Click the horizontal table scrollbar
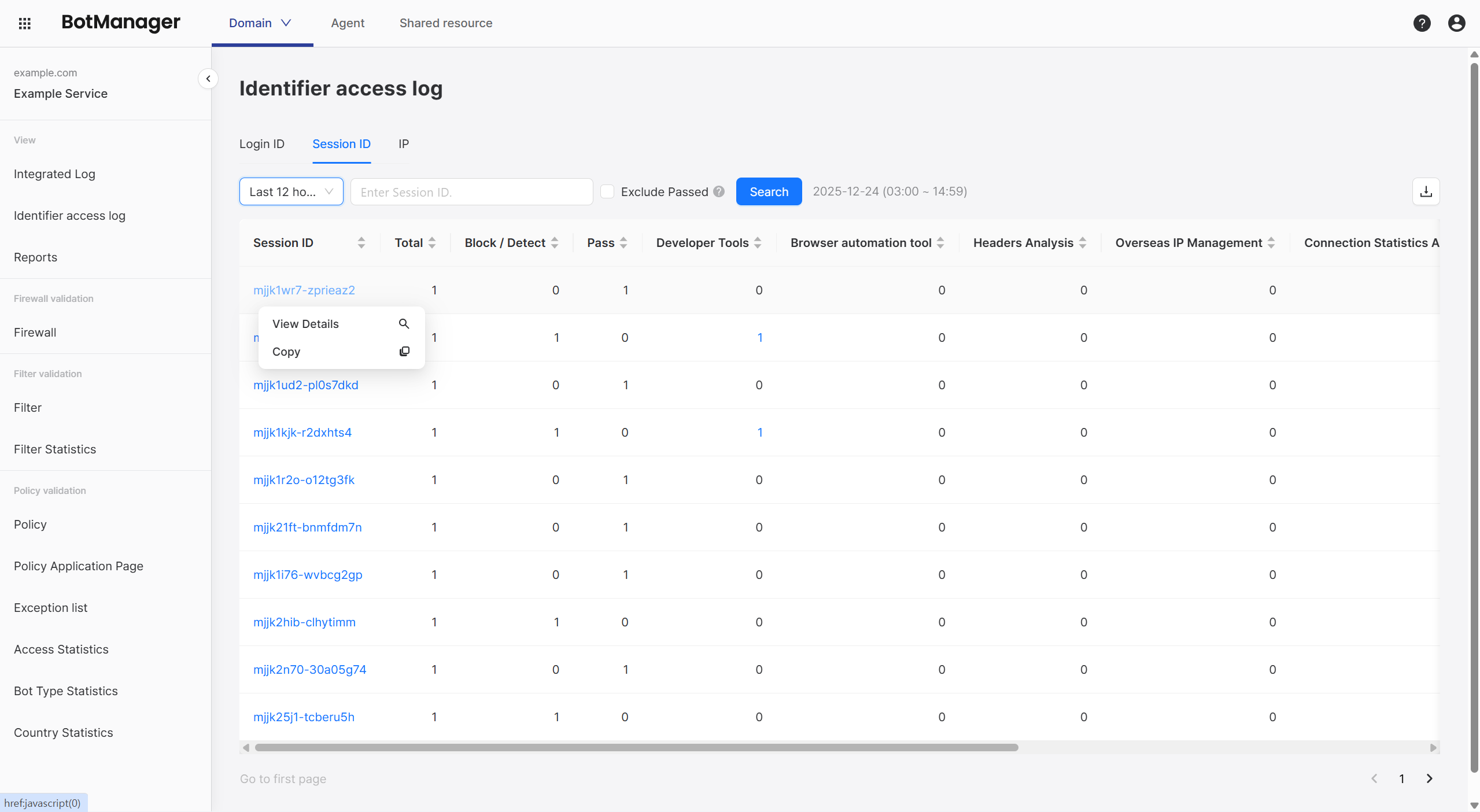This screenshot has width=1480, height=812. tap(636, 747)
